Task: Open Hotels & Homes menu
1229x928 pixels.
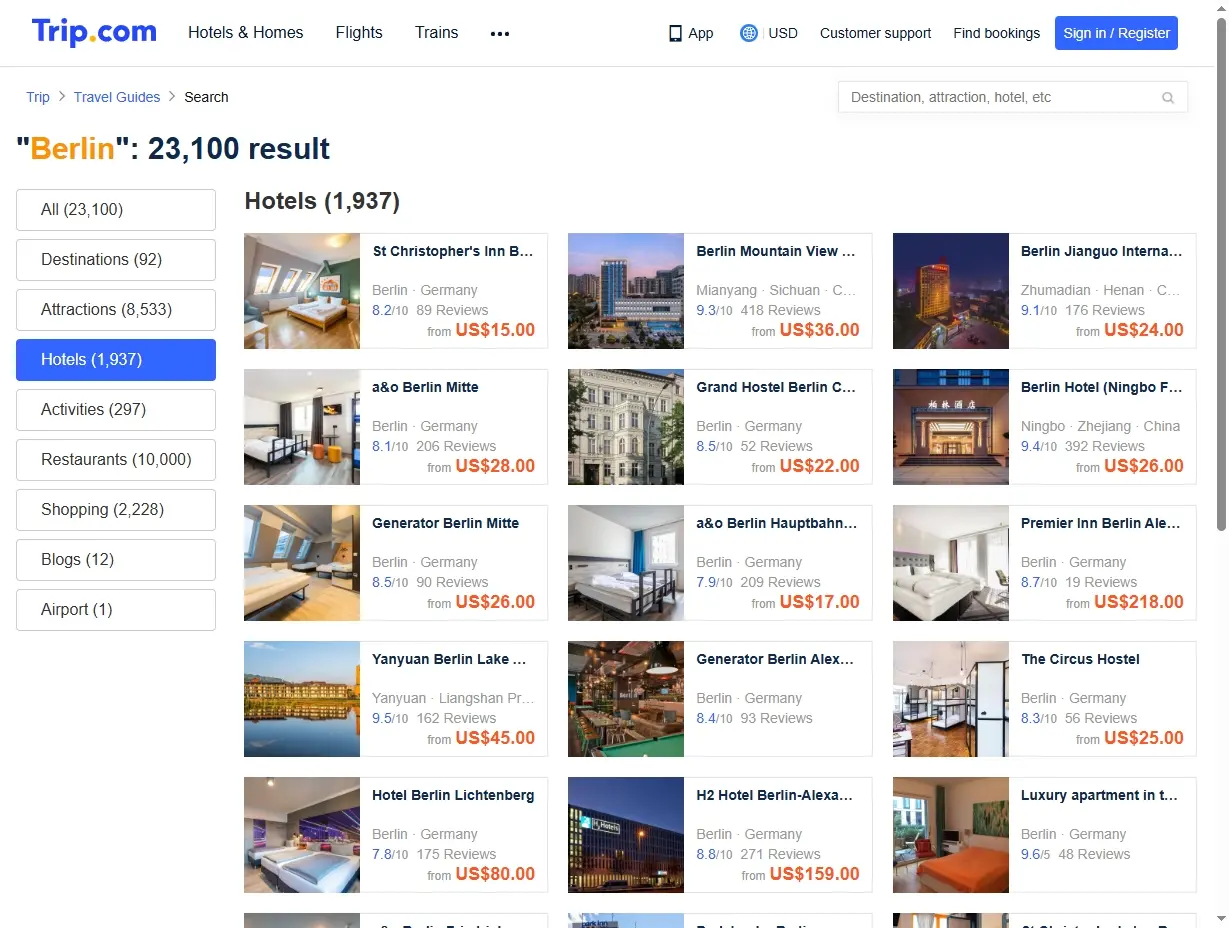Action: click(x=246, y=32)
